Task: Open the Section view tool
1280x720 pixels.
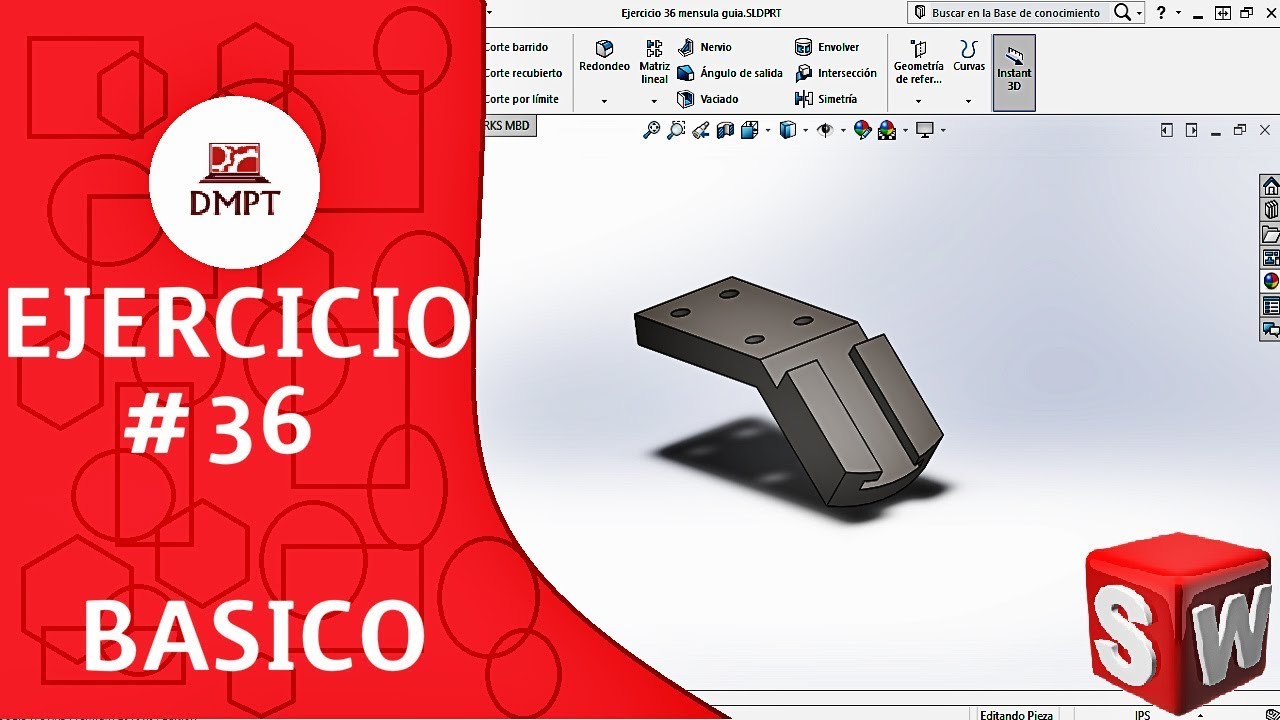Action: click(x=725, y=130)
